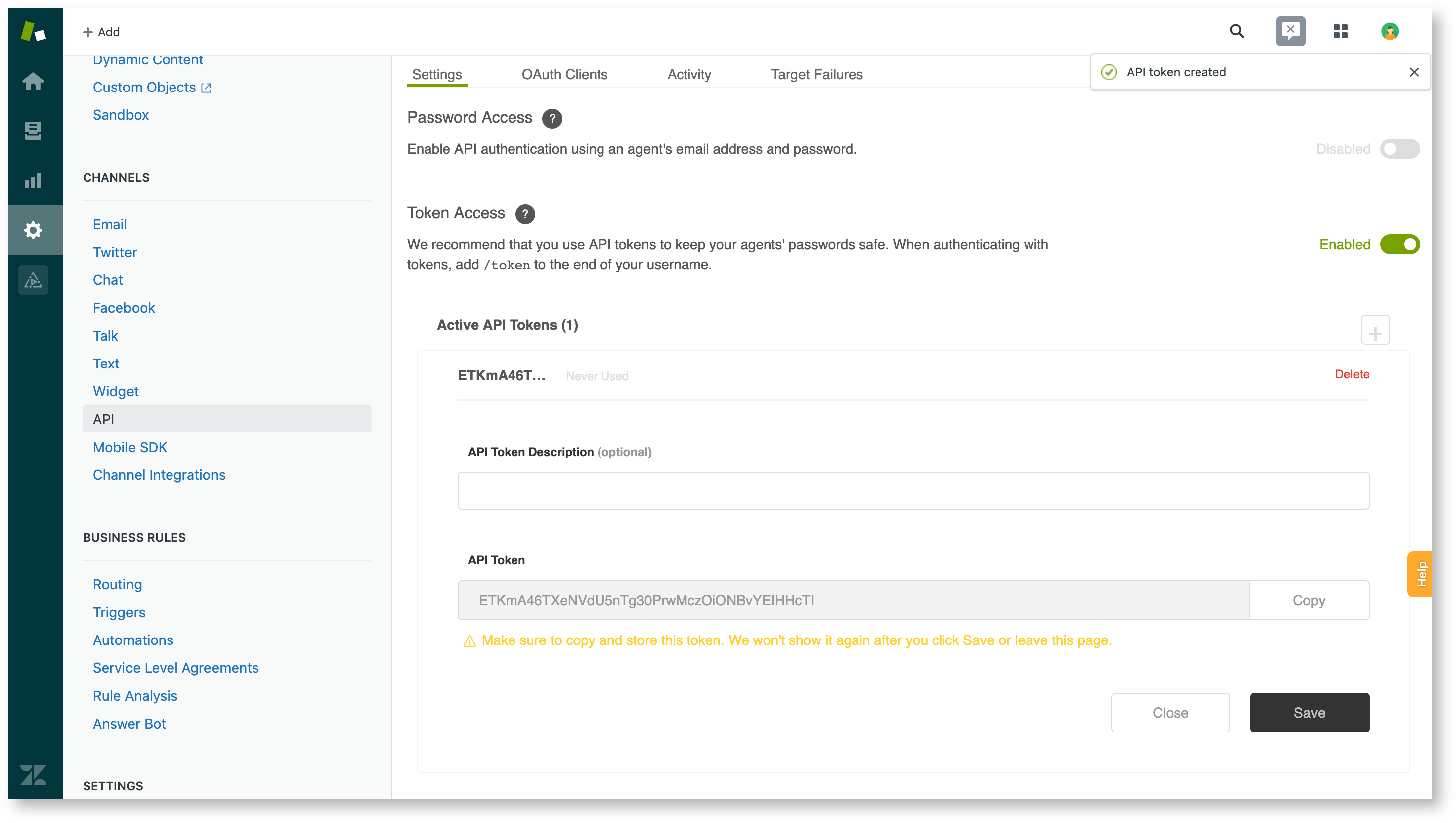Click the Copy token button

click(1308, 600)
